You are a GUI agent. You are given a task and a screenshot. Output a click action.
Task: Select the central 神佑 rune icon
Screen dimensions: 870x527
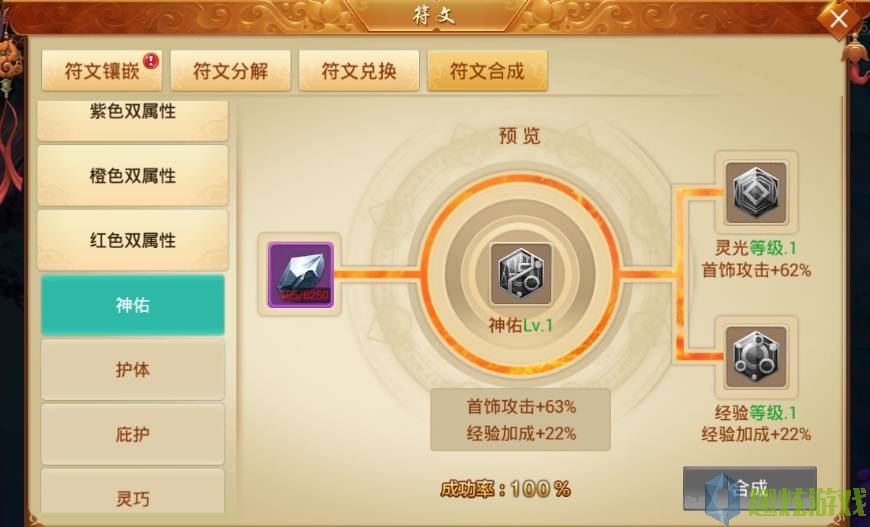tap(520, 274)
